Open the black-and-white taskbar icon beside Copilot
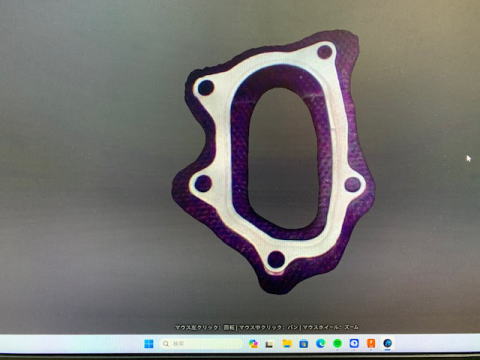480x360 pixels. (x=269, y=344)
